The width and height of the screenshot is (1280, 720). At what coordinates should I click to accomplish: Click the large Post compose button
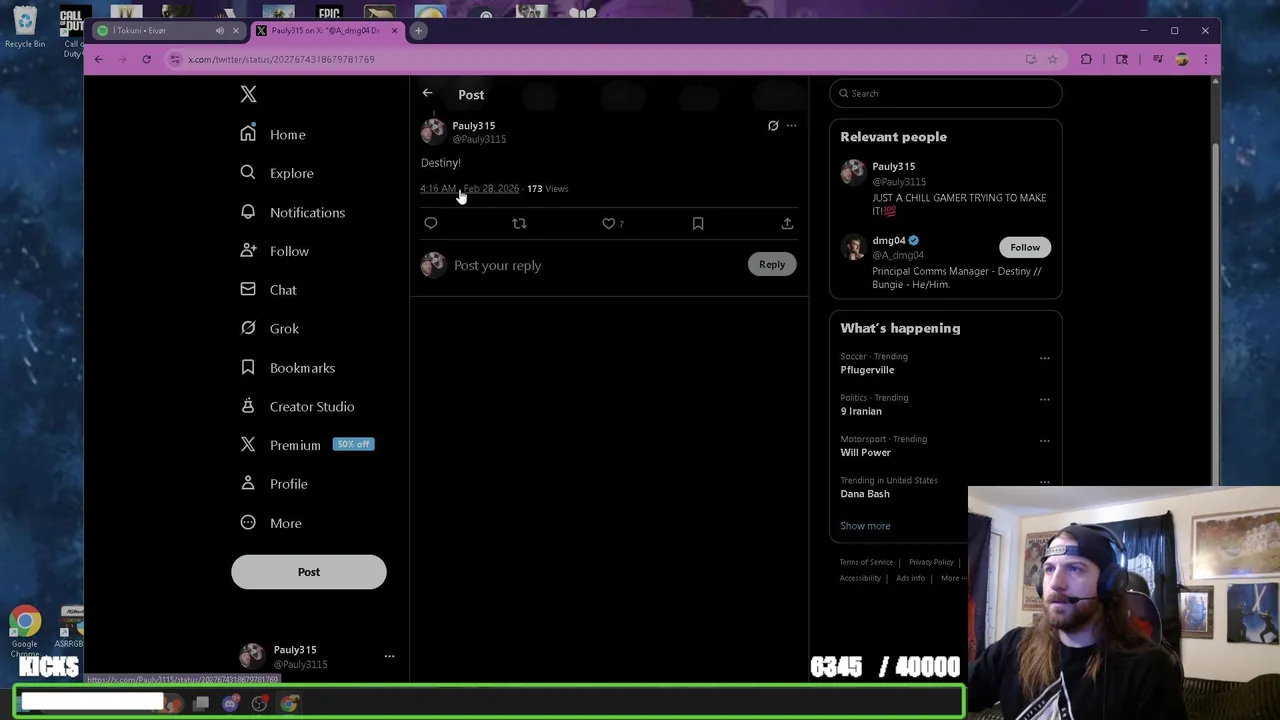[x=309, y=572]
